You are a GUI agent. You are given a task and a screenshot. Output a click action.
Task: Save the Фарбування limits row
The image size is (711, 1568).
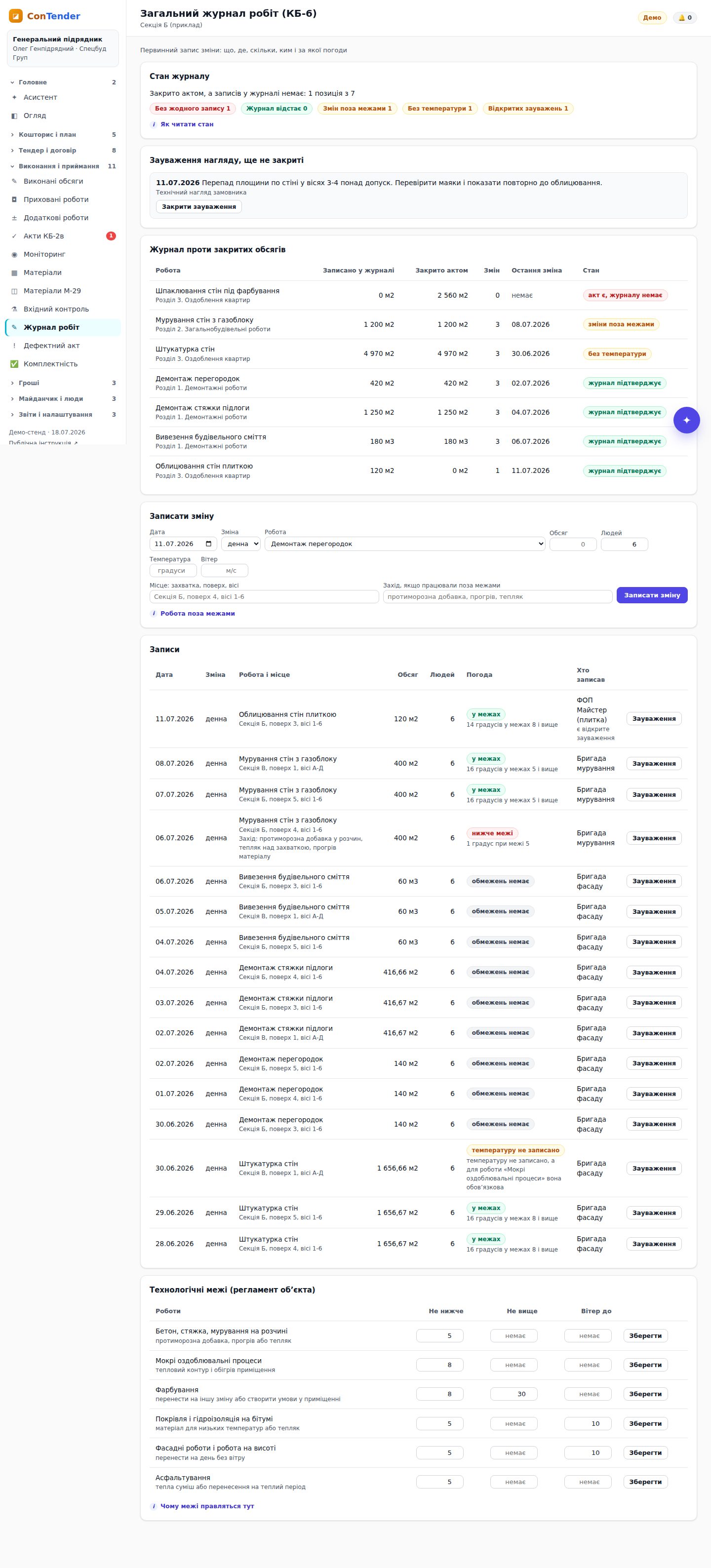pos(645,1394)
